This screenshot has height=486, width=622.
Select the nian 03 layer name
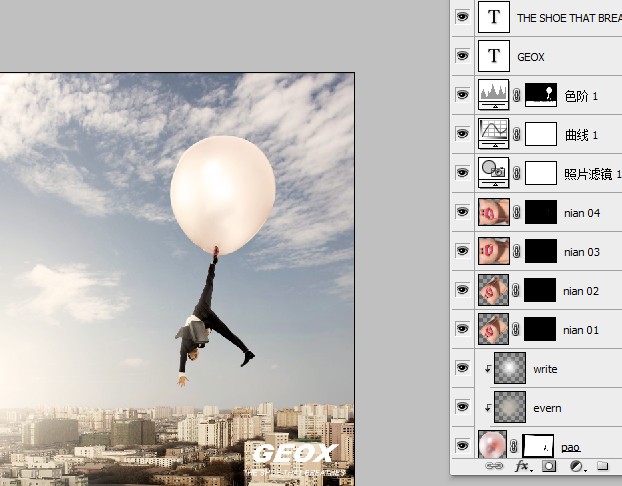pos(582,252)
